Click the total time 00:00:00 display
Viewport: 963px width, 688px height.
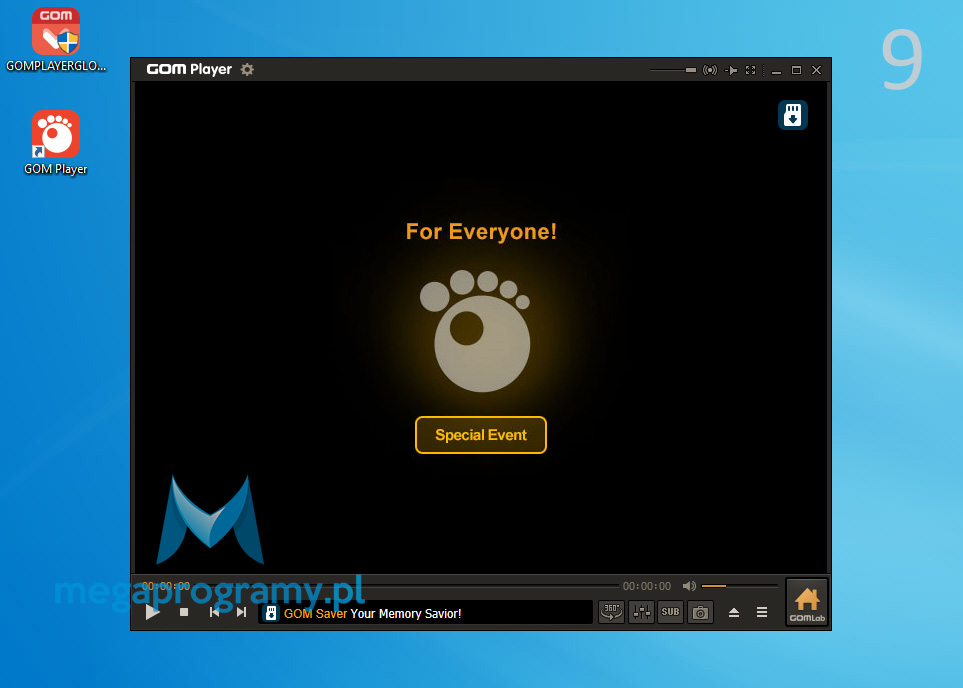pos(647,586)
